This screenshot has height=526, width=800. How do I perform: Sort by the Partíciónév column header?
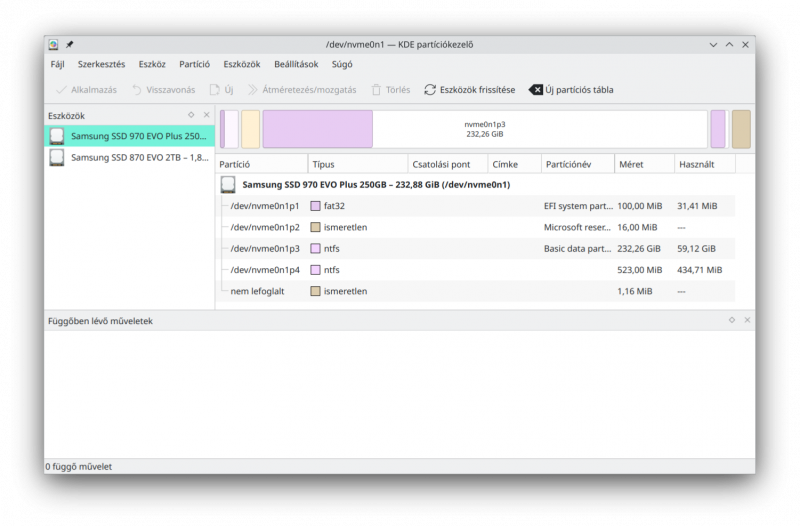tap(578, 164)
